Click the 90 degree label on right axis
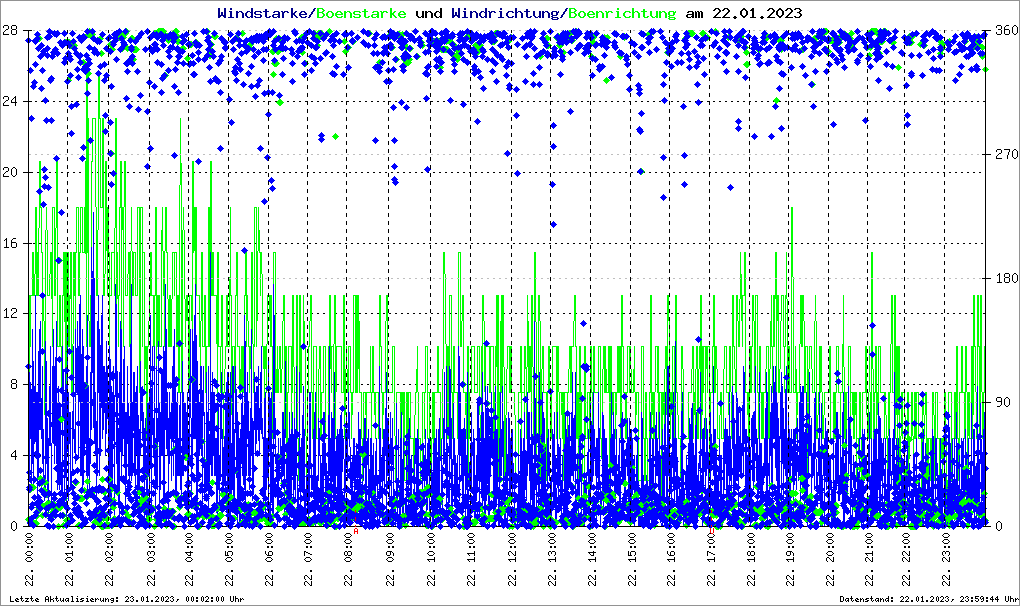1020x606 pixels. click(x=1002, y=402)
